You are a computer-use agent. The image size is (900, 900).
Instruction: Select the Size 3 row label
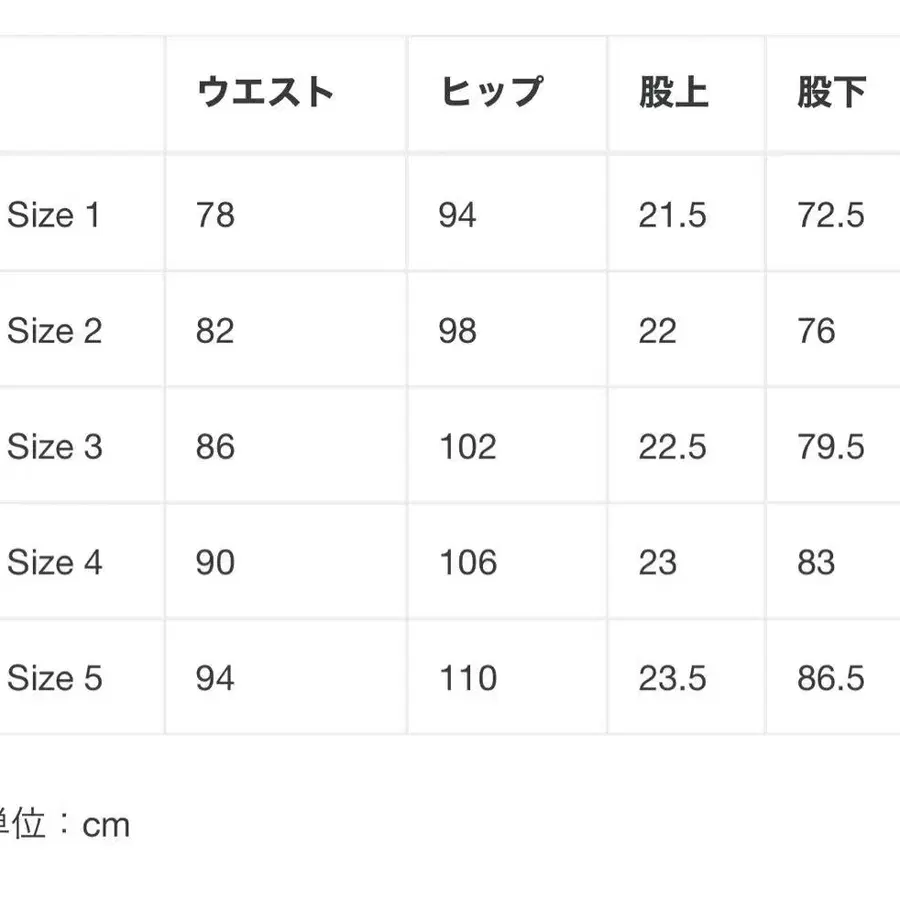tap(55, 447)
